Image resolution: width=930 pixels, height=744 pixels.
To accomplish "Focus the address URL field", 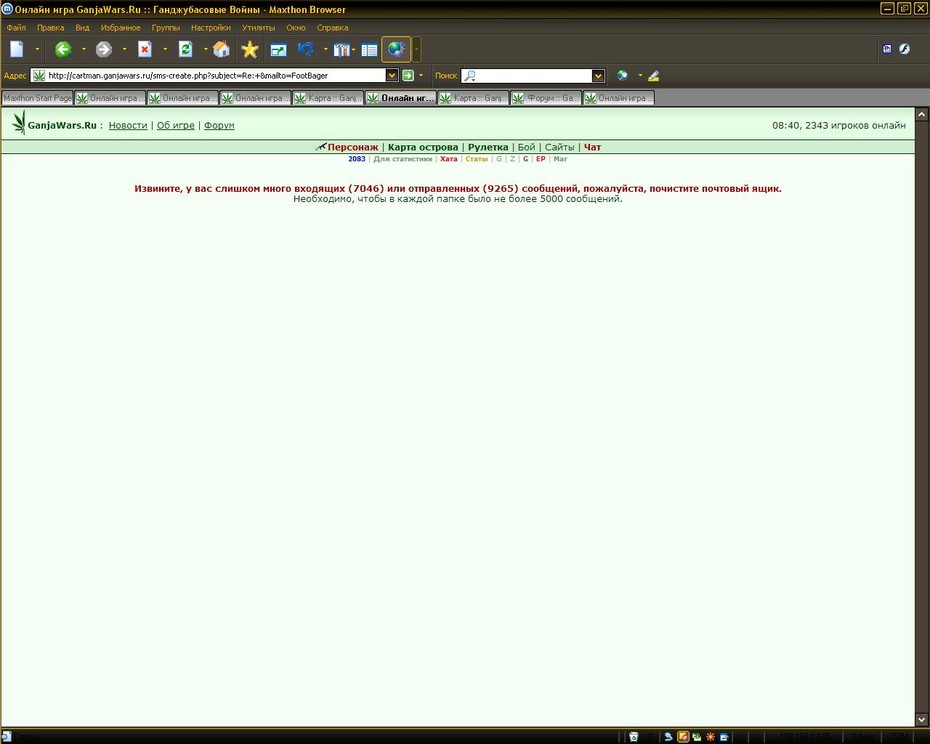I will [216, 75].
